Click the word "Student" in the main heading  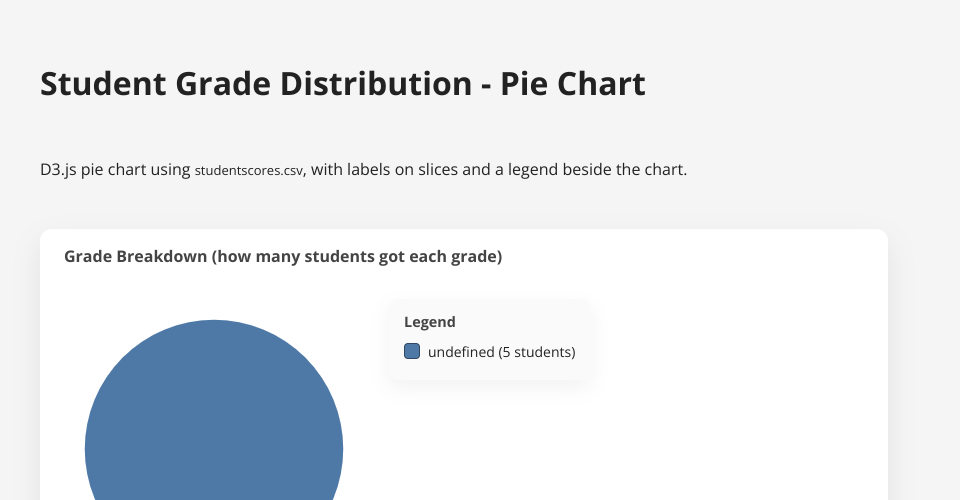[102, 84]
